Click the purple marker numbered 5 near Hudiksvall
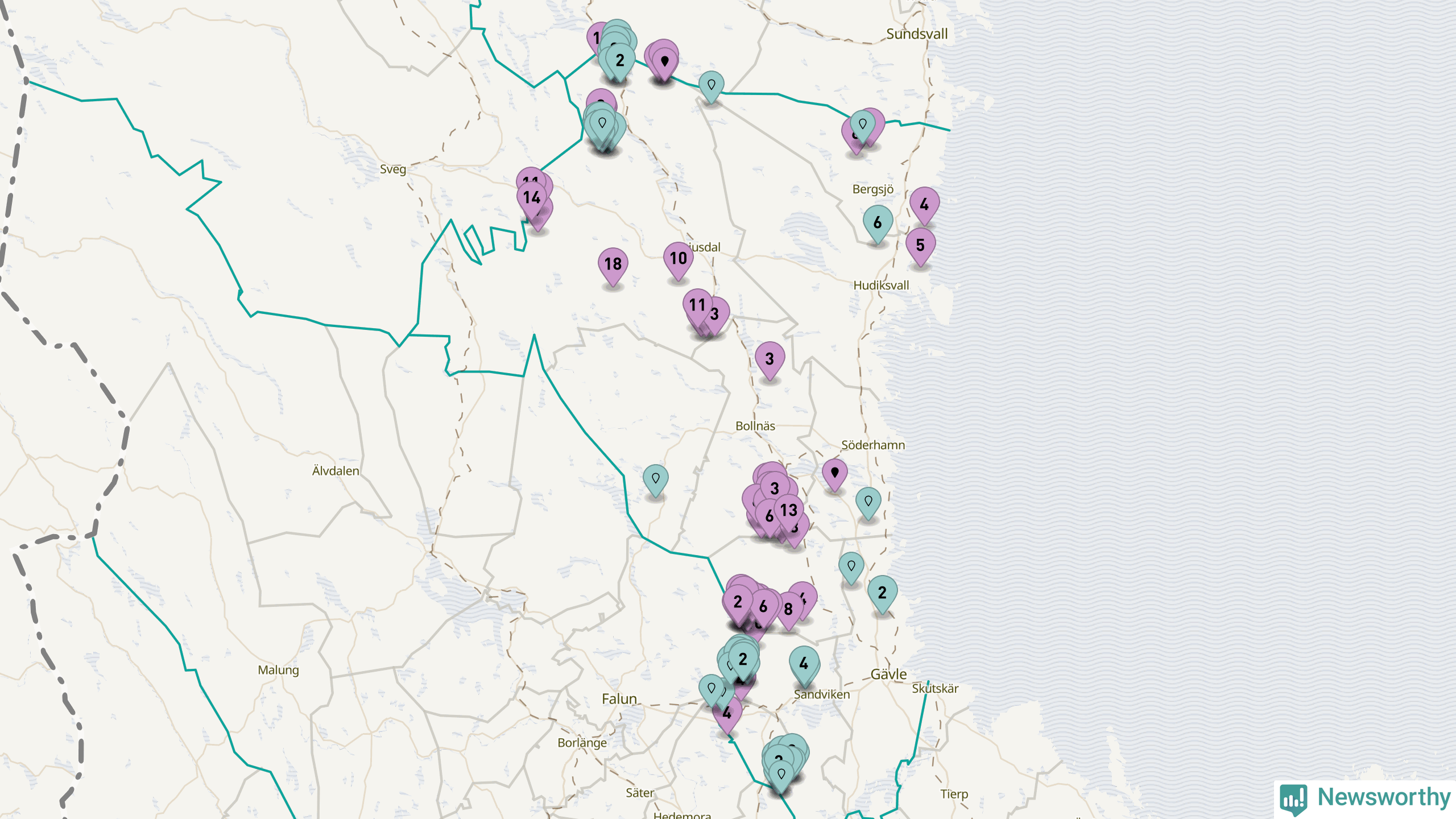The width and height of the screenshot is (1456, 819). tap(920, 247)
